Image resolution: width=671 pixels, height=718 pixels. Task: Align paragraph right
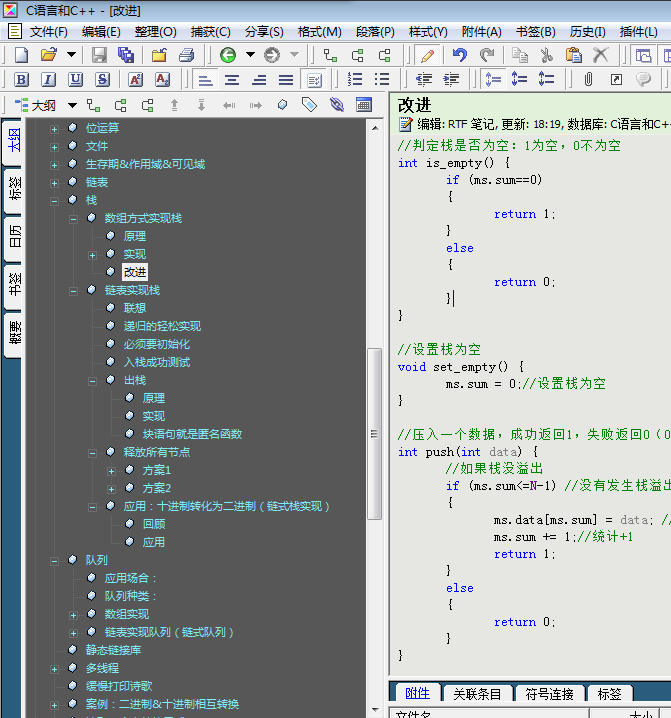tap(259, 80)
